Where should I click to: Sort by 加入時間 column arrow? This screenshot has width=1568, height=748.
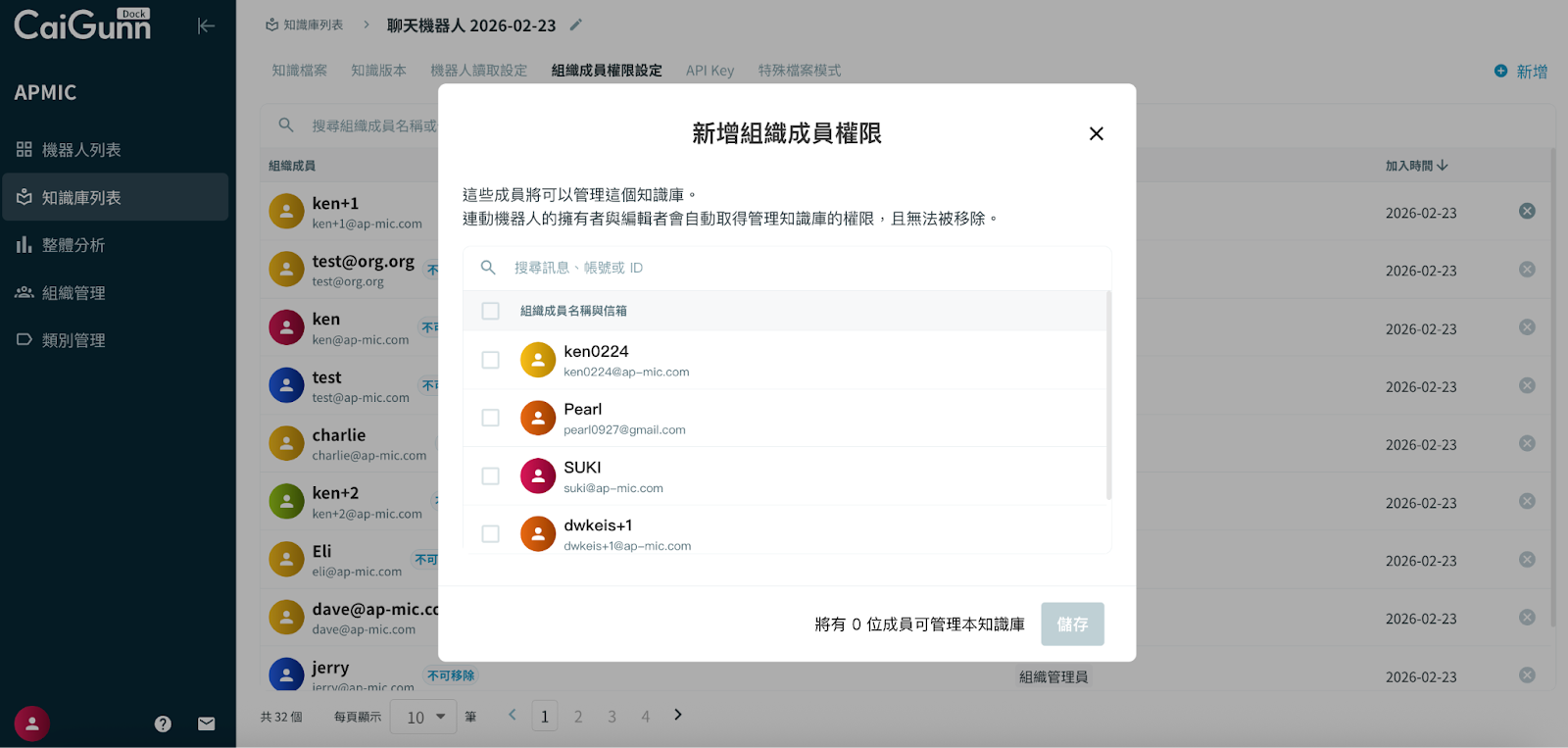pyautogui.click(x=1443, y=166)
